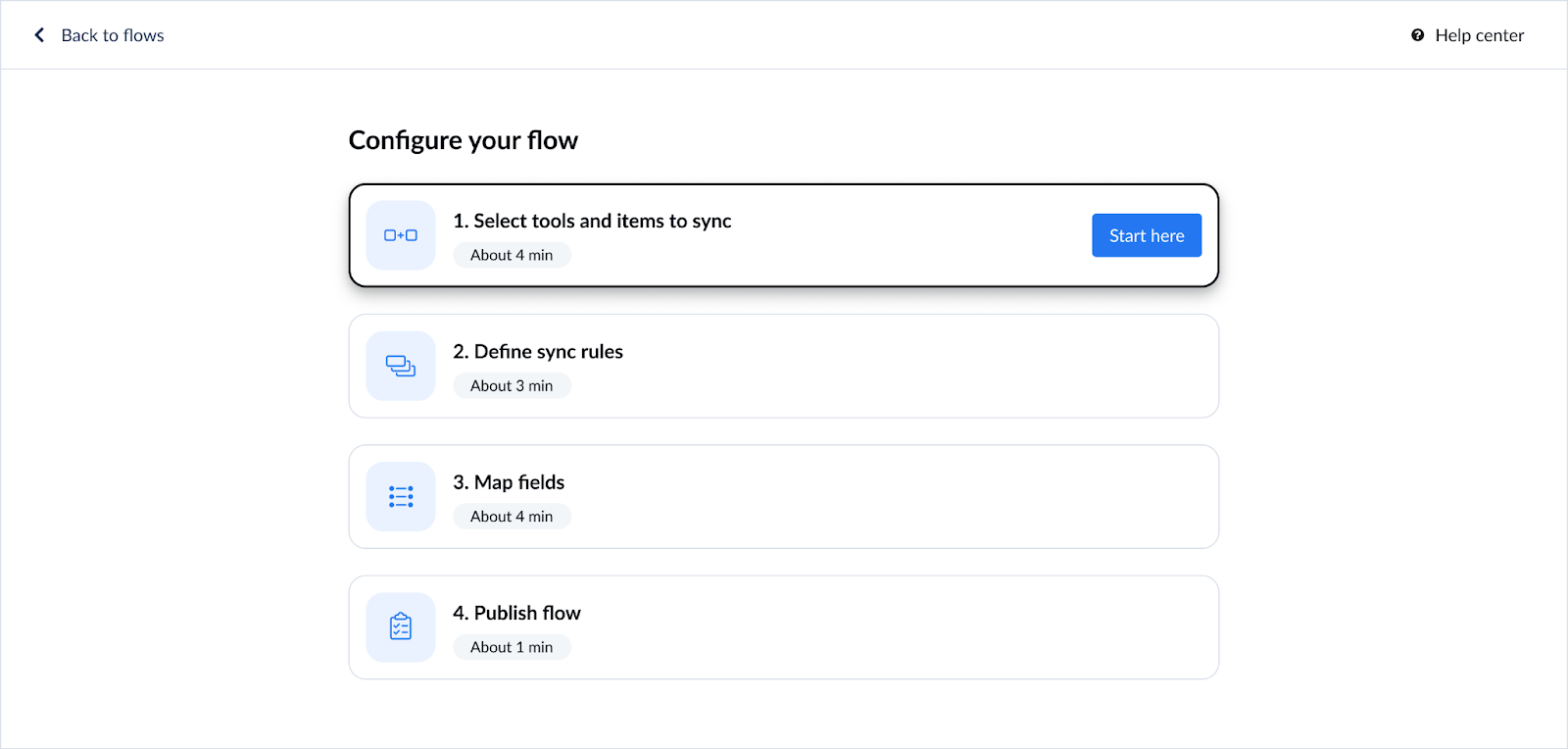
Task: Open the Publish flow step title
Action: click(x=516, y=613)
